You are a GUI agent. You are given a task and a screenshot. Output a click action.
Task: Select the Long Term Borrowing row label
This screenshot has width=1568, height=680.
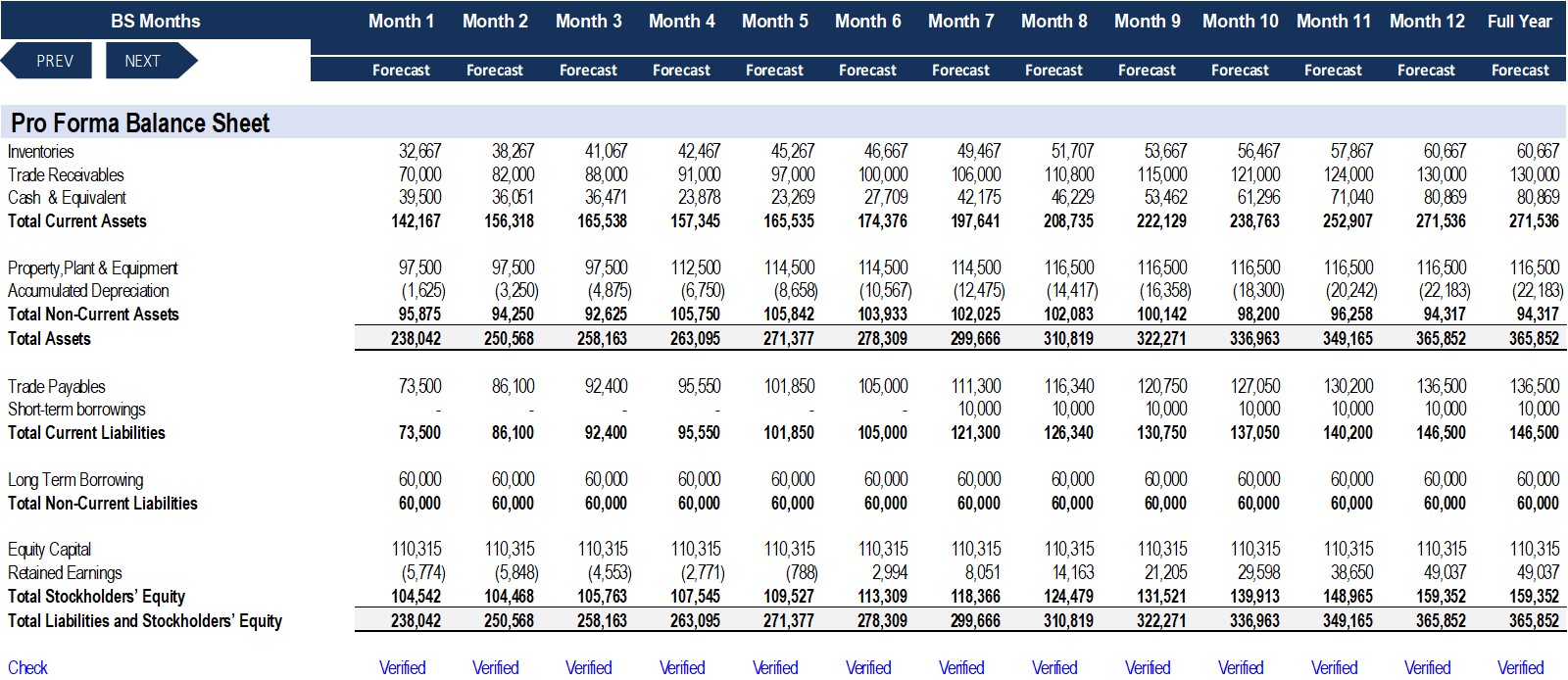pos(75,479)
